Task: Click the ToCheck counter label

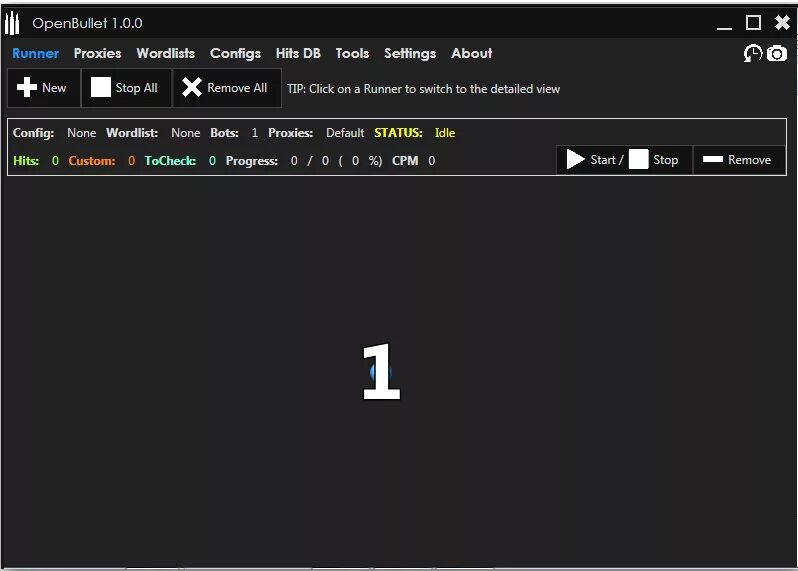Action: click(170, 161)
